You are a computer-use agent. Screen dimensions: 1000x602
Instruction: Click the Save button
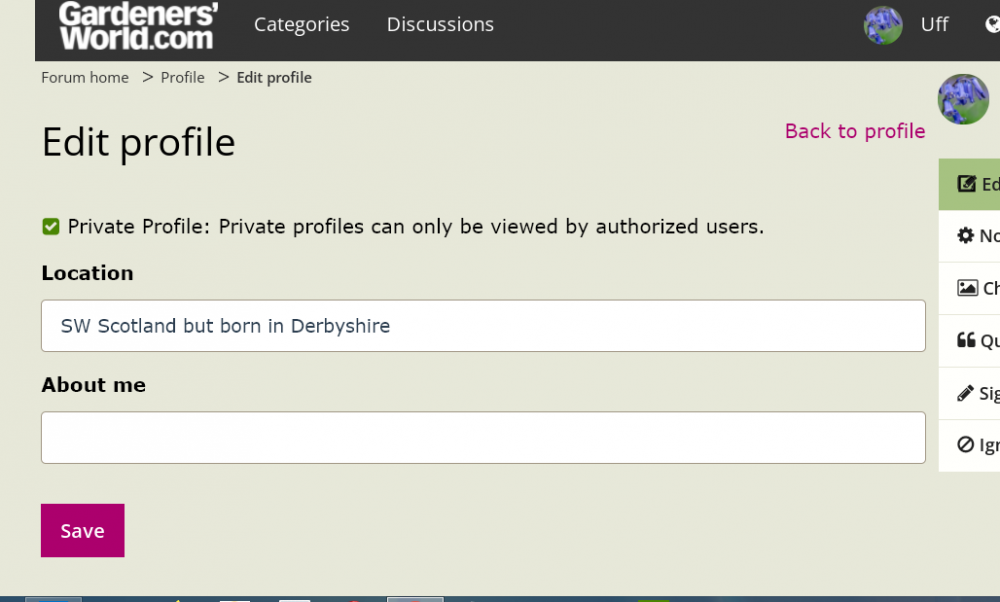82,531
